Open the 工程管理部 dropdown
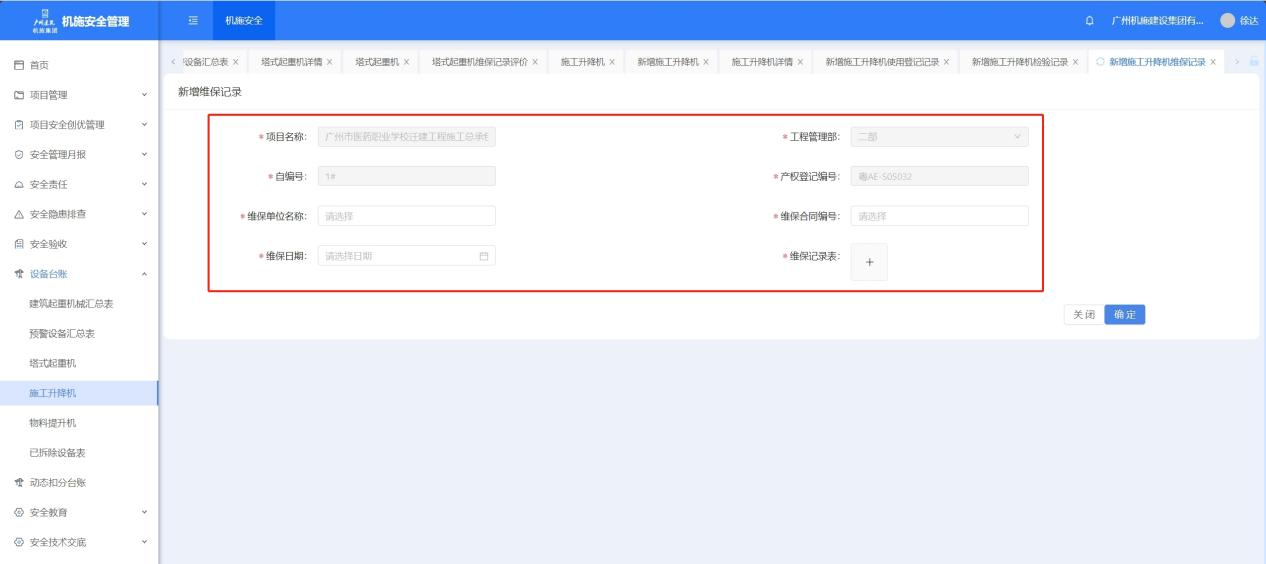This screenshot has height=564, width=1266. [938, 137]
